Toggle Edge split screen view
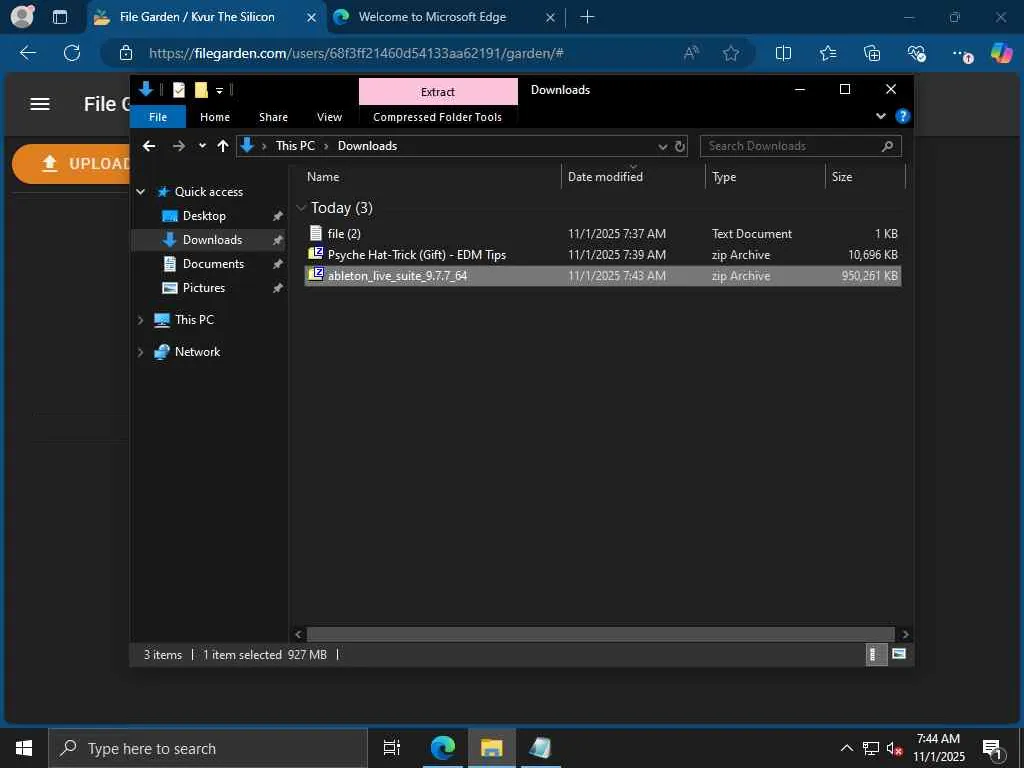The height and width of the screenshot is (768, 1024). [783, 54]
